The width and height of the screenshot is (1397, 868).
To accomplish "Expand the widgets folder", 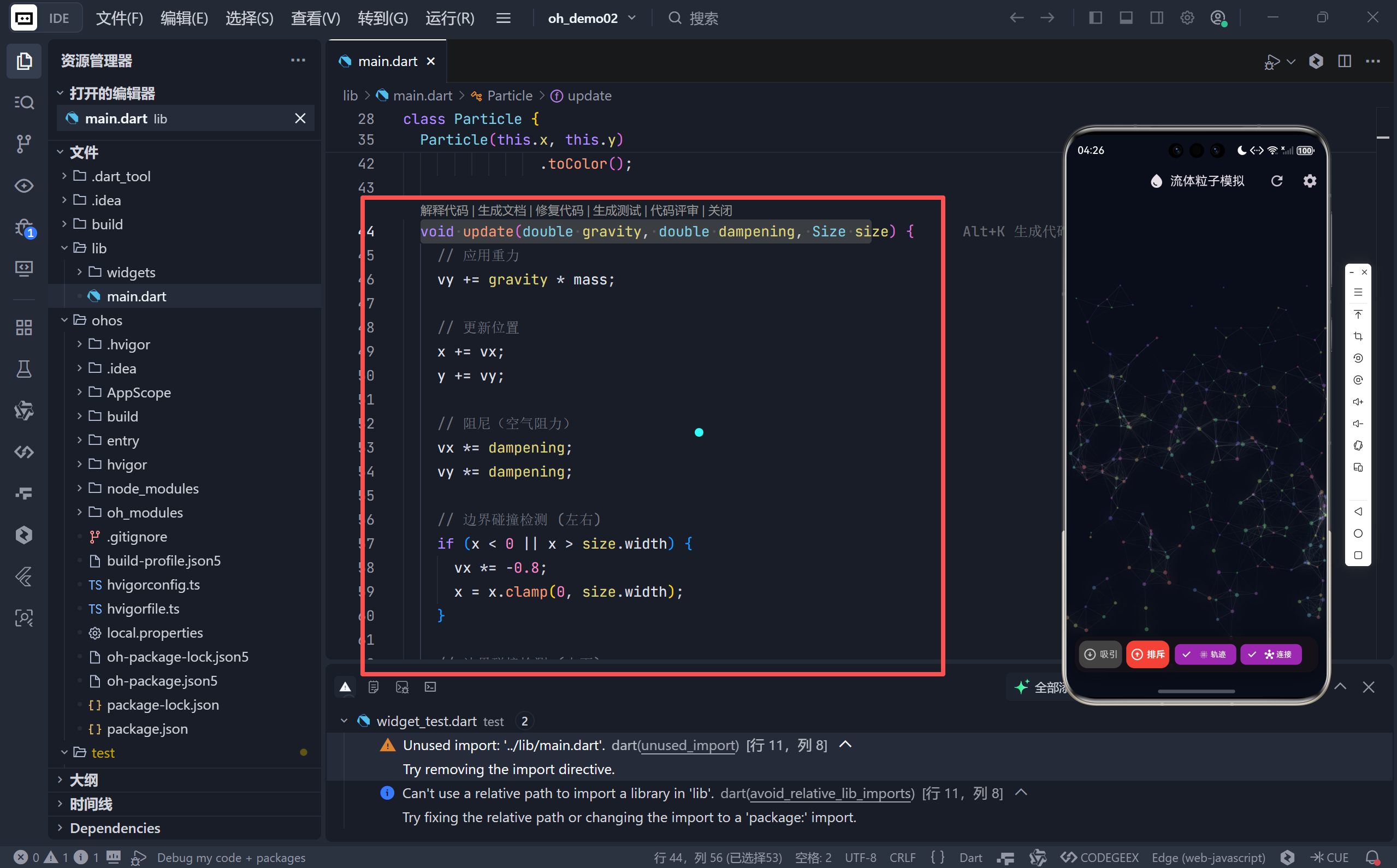I will point(131,272).
